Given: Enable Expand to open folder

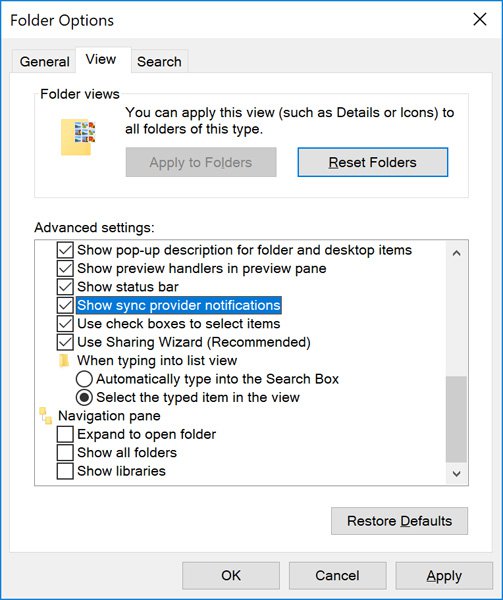Looking at the screenshot, I should point(65,434).
